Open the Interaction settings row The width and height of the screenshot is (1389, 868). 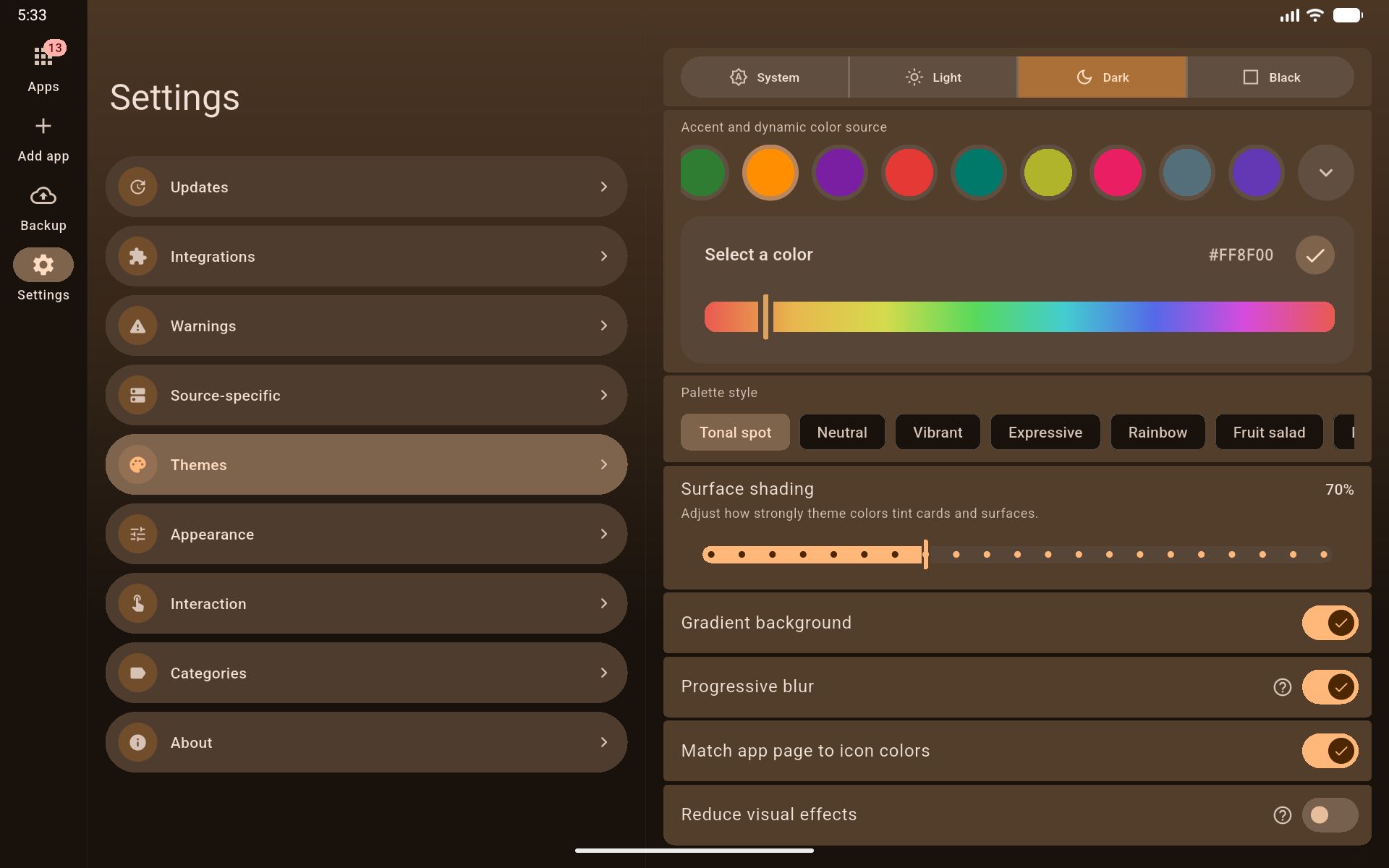tap(366, 603)
